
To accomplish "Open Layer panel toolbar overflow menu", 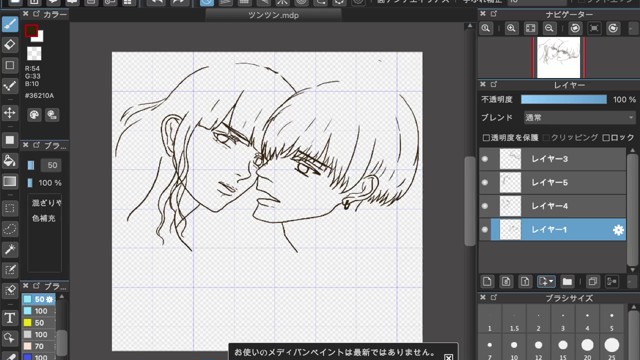I will tap(632, 281).
